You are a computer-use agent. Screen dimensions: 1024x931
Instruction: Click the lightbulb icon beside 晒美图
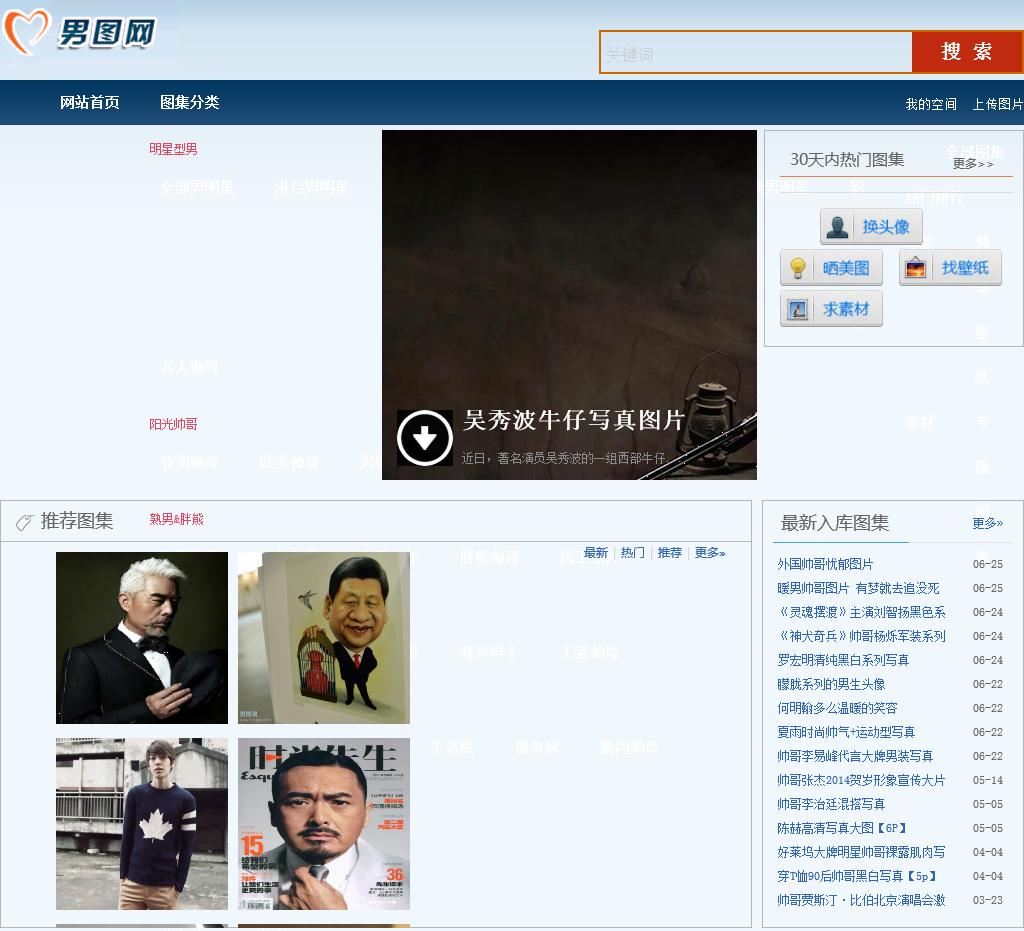pyautogui.click(x=797, y=268)
